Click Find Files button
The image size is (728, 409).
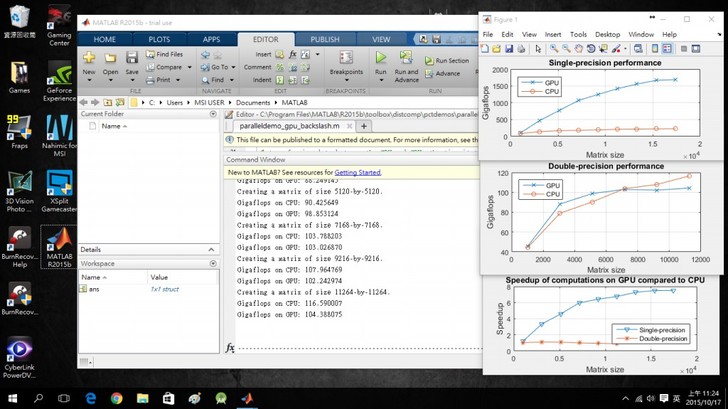tap(165, 54)
